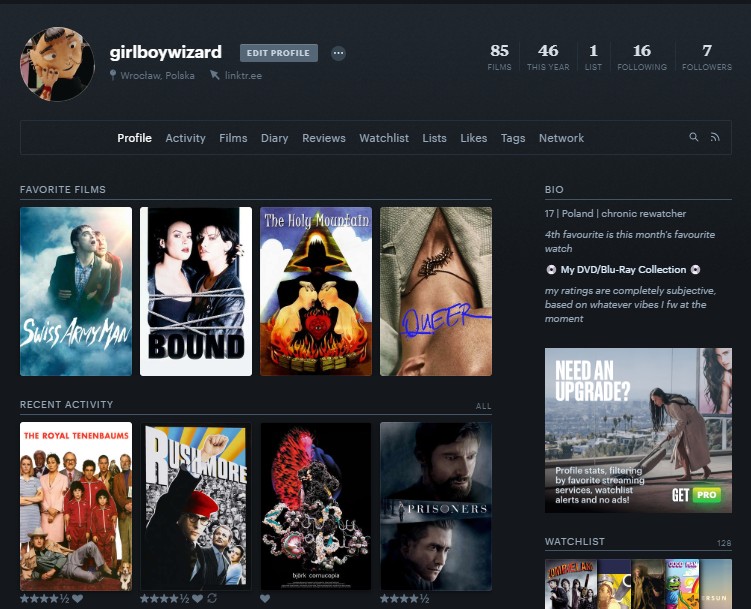Select the Bound favorite film poster

pyautogui.click(x=196, y=291)
